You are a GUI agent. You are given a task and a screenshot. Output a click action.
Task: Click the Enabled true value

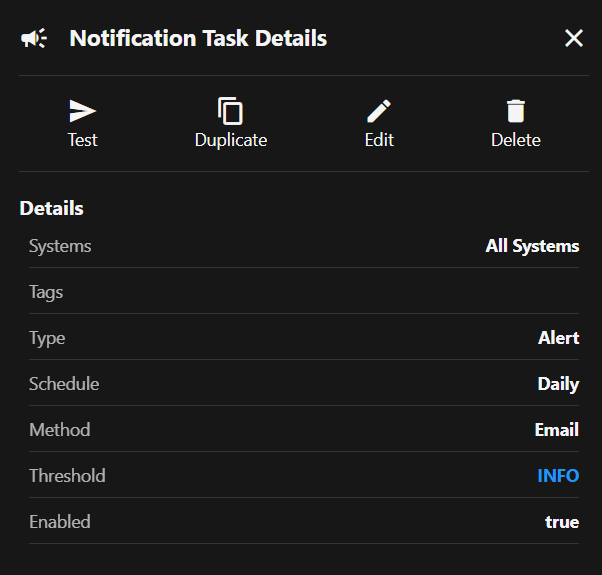click(x=562, y=522)
